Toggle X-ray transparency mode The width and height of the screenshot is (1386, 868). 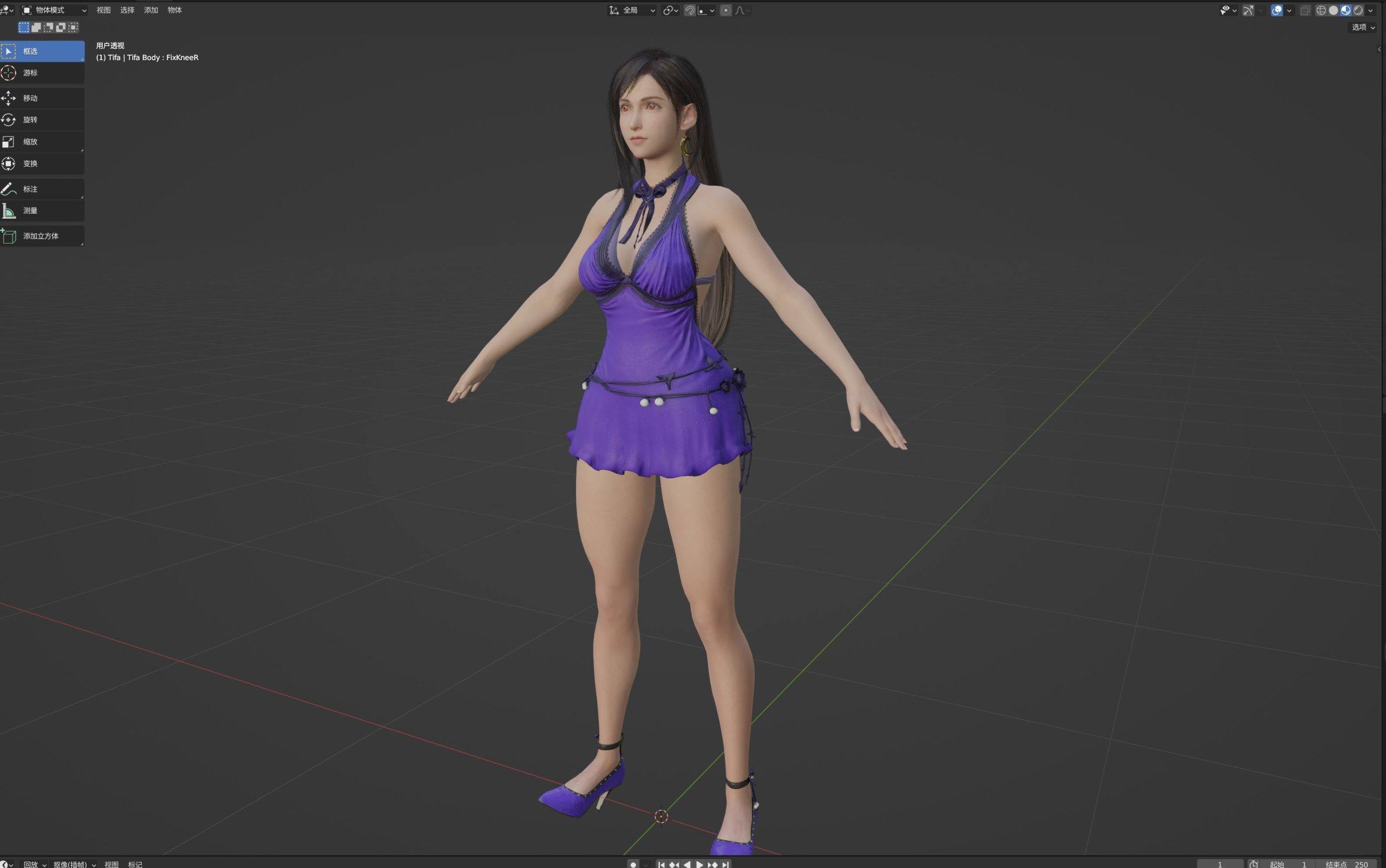point(1305,10)
